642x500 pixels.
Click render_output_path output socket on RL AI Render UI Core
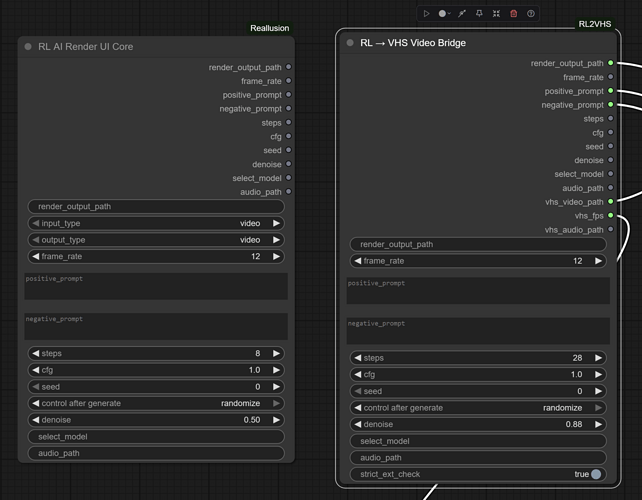coord(289,67)
